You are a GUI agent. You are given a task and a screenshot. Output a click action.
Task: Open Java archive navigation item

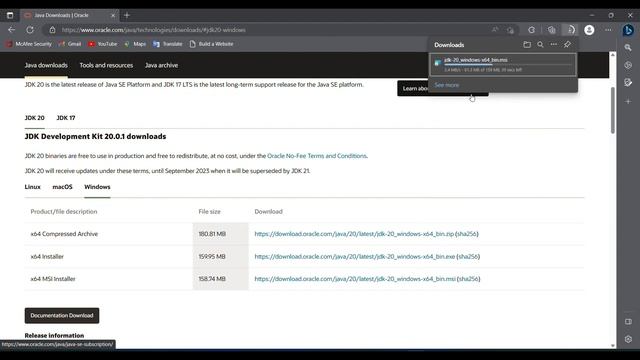pos(161,65)
